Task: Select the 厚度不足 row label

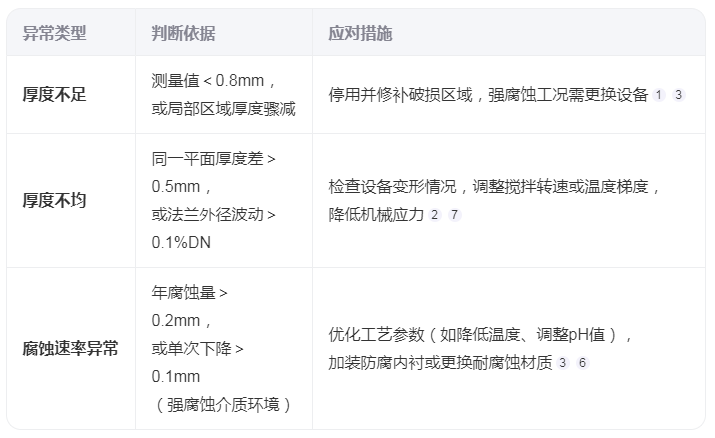Action: (x=54, y=95)
